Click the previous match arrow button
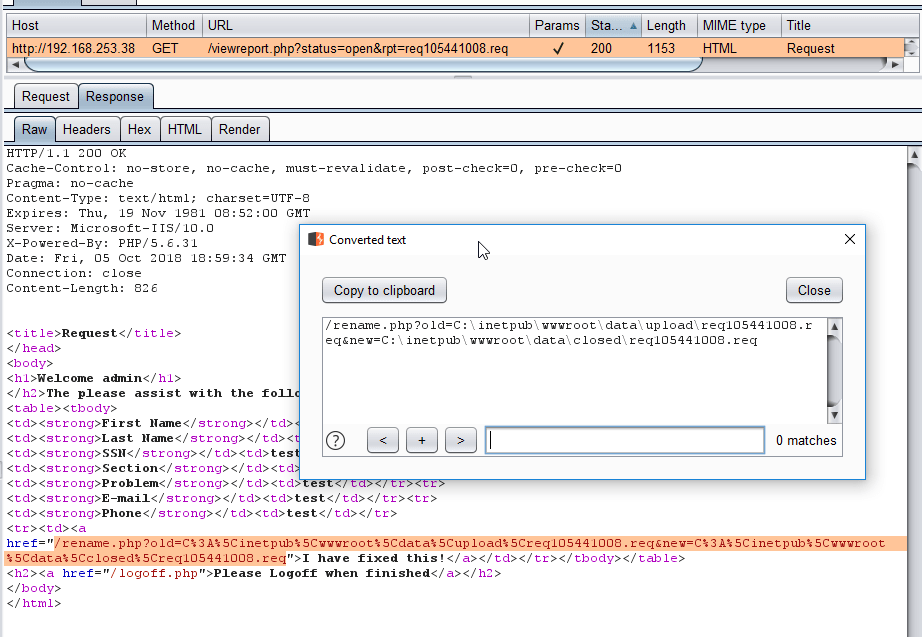The width and height of the screenshot is (922, 637). click(384, 440)
